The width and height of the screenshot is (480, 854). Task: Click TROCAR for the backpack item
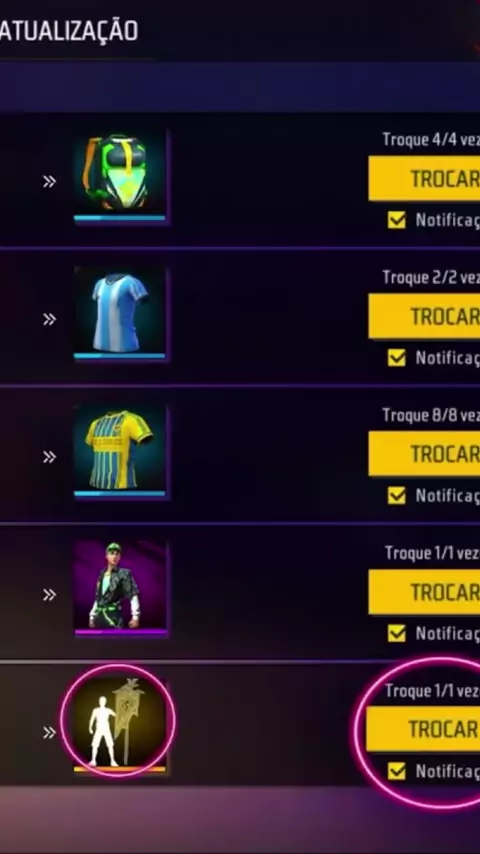point(424,179)
